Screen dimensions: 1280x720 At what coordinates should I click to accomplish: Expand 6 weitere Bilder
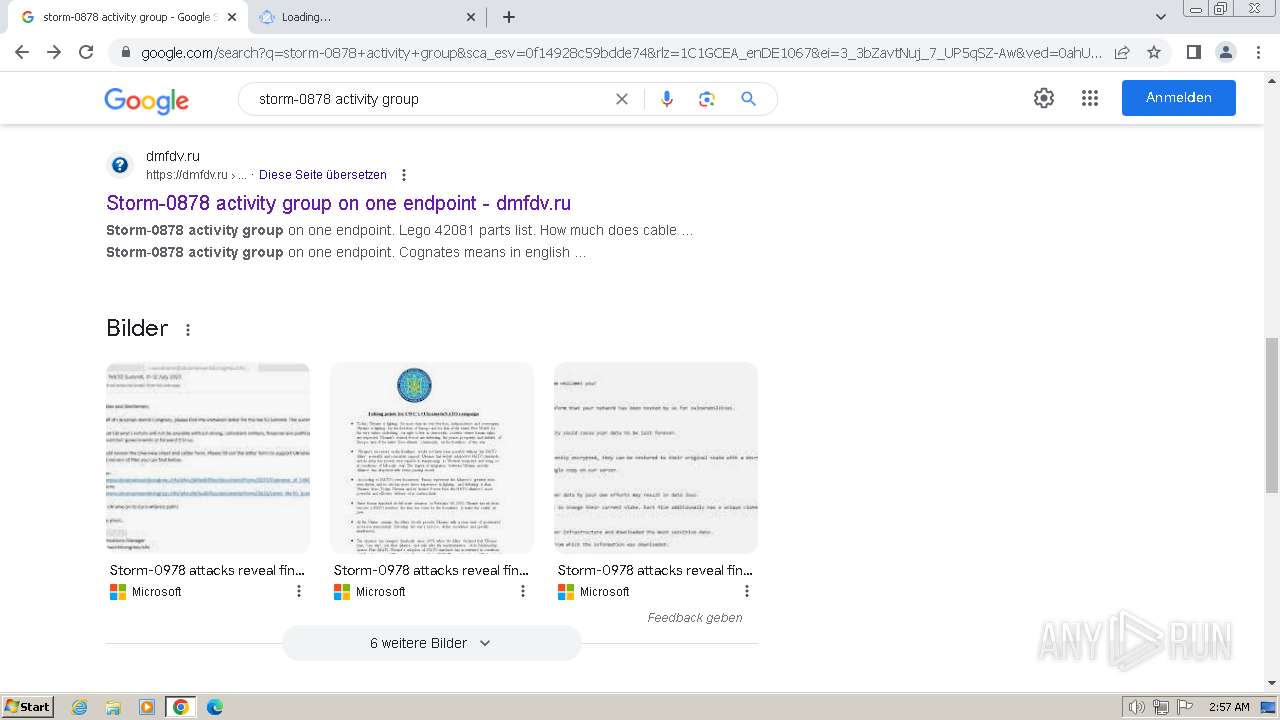431,643
